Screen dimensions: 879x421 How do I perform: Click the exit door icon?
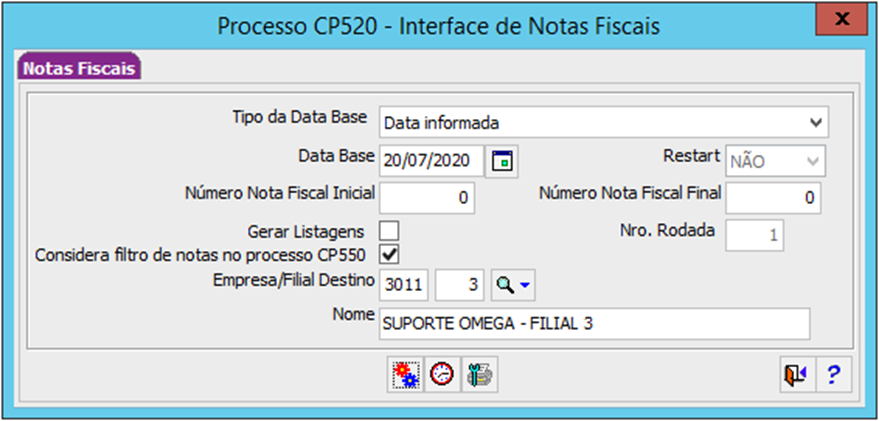(796, 374)
